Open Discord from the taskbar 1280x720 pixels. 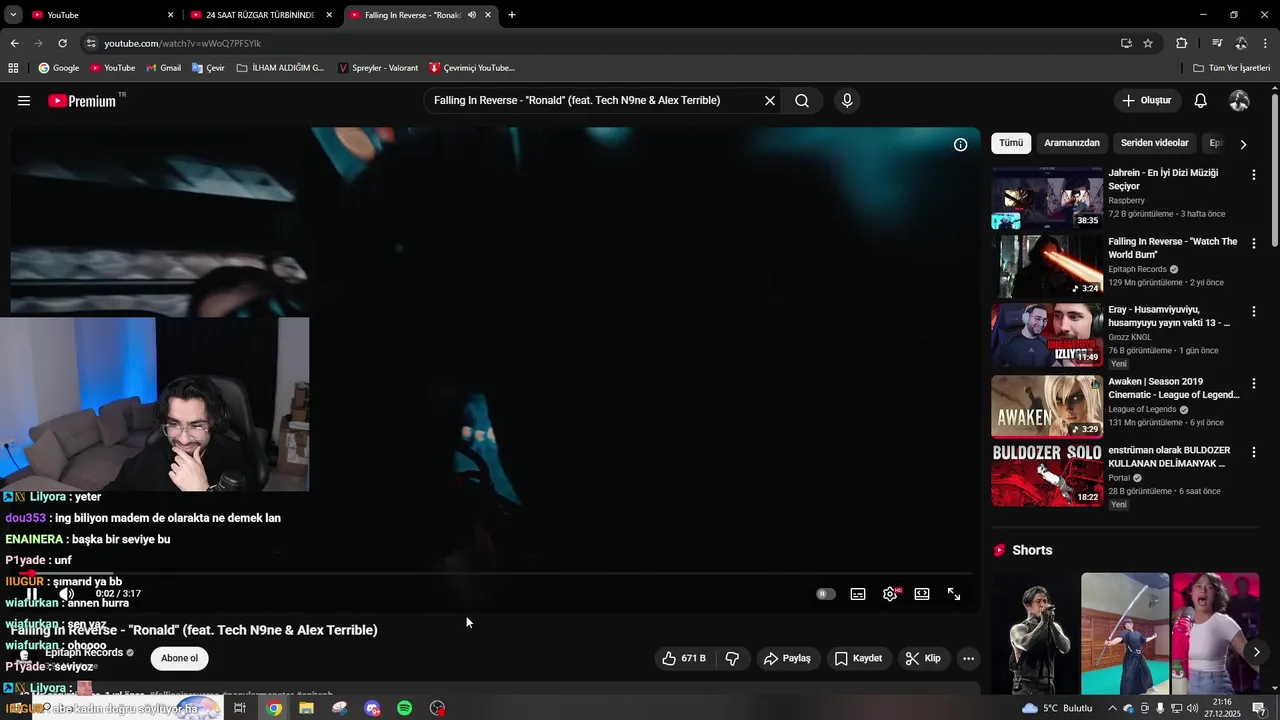(x=372, y=708)
